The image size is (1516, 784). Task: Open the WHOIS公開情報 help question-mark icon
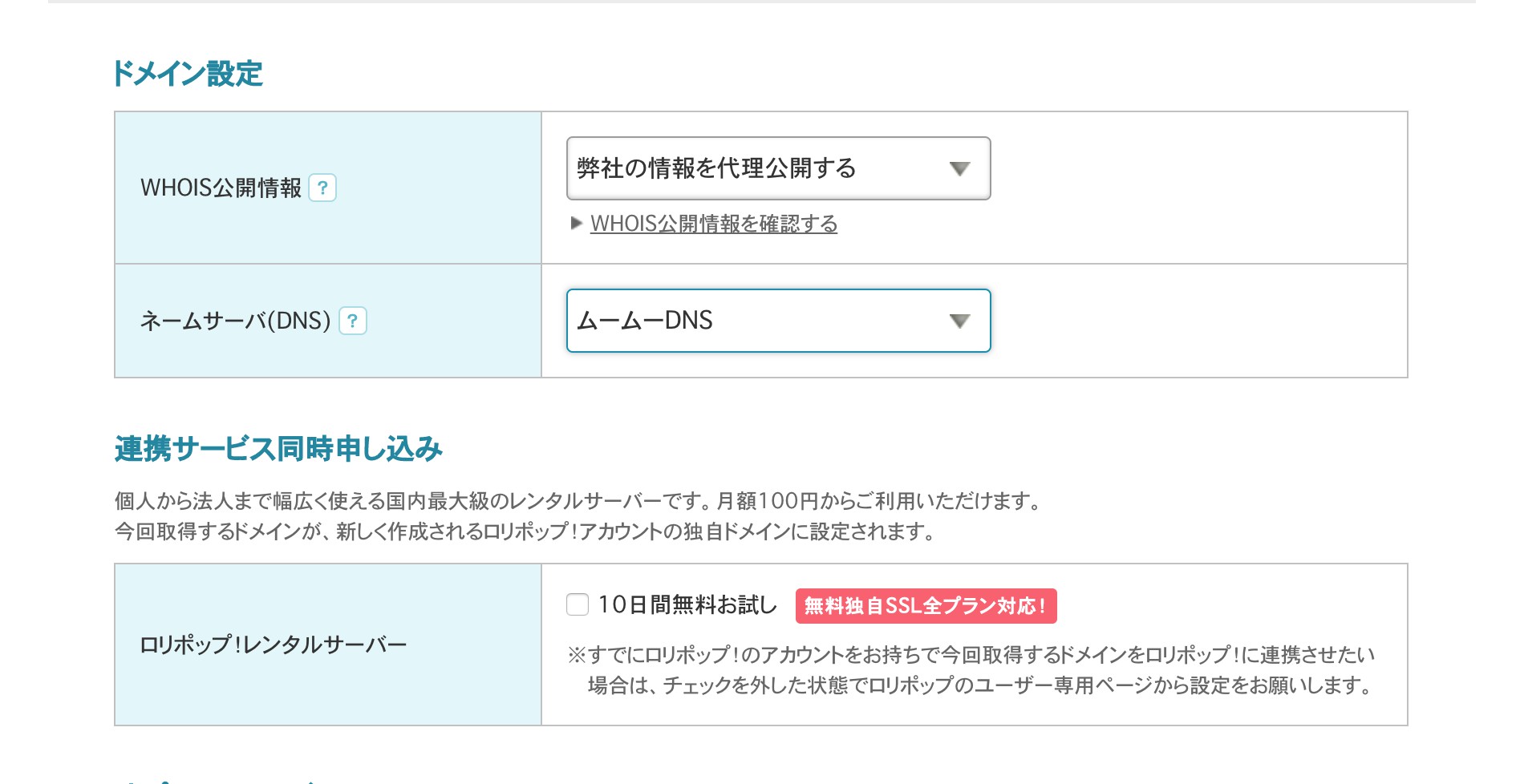[x=322, y=188]
